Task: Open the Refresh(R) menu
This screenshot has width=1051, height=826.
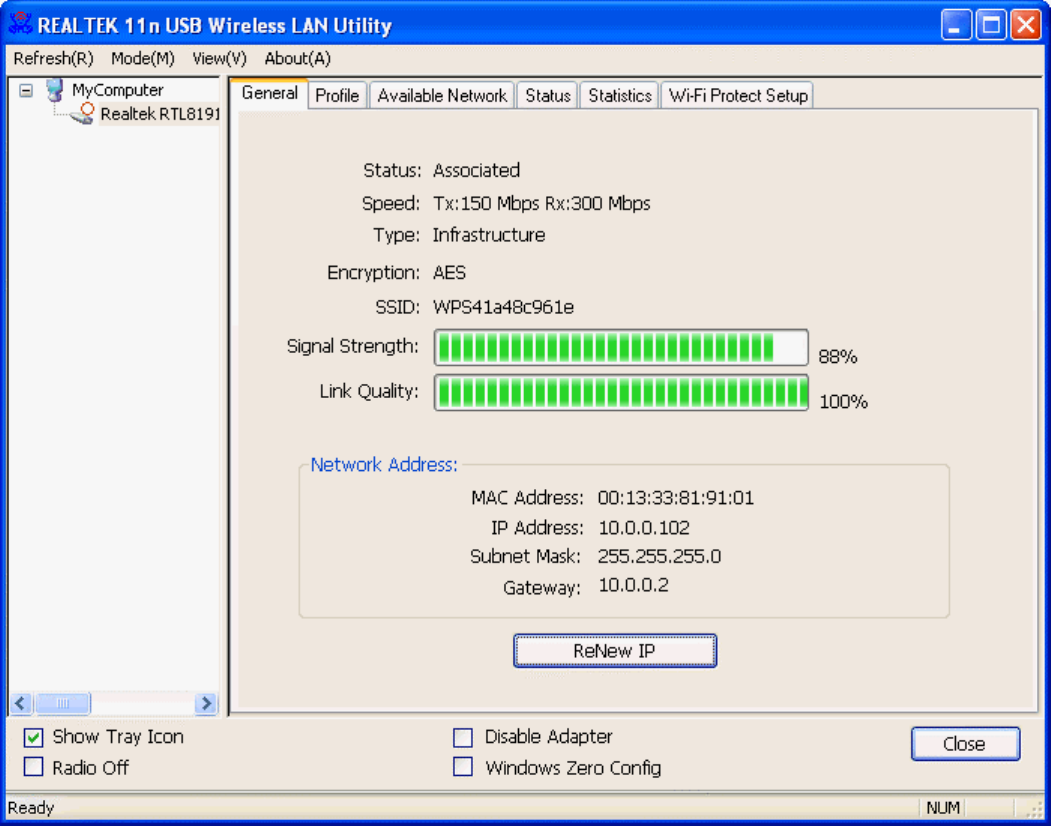Action: (x=54, y=58)
